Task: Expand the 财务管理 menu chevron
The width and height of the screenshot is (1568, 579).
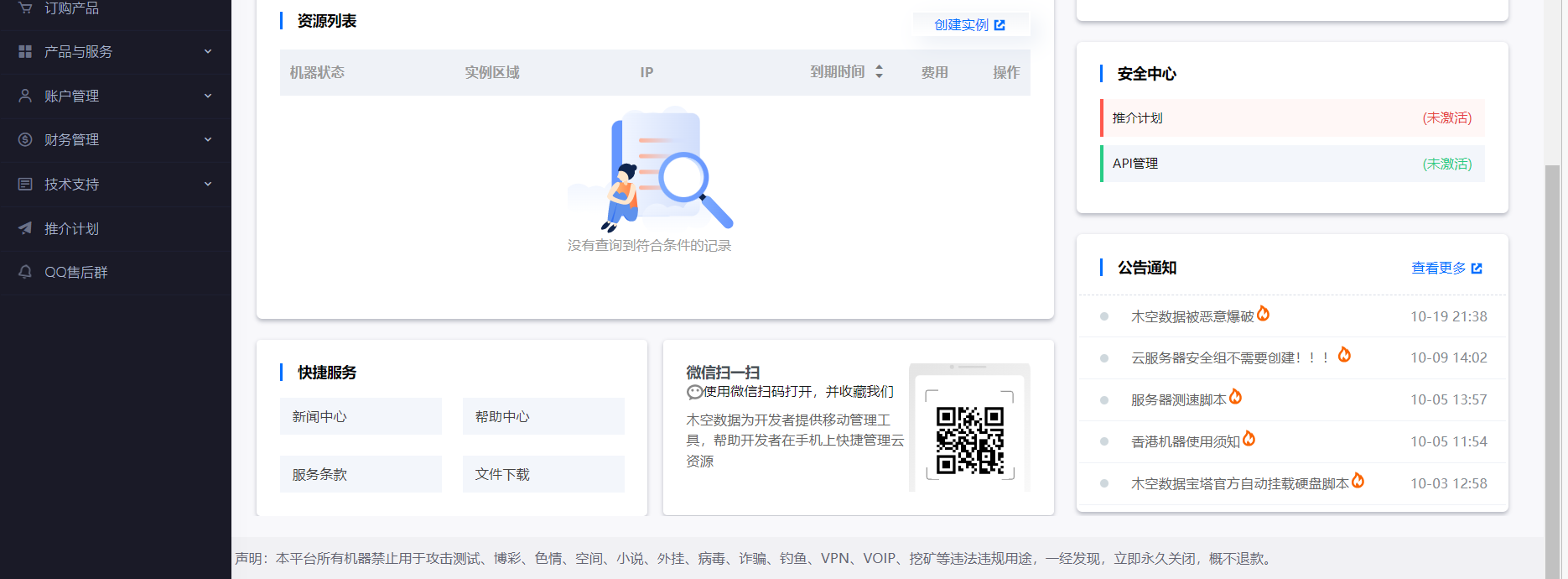Action: tap(208, 140)
